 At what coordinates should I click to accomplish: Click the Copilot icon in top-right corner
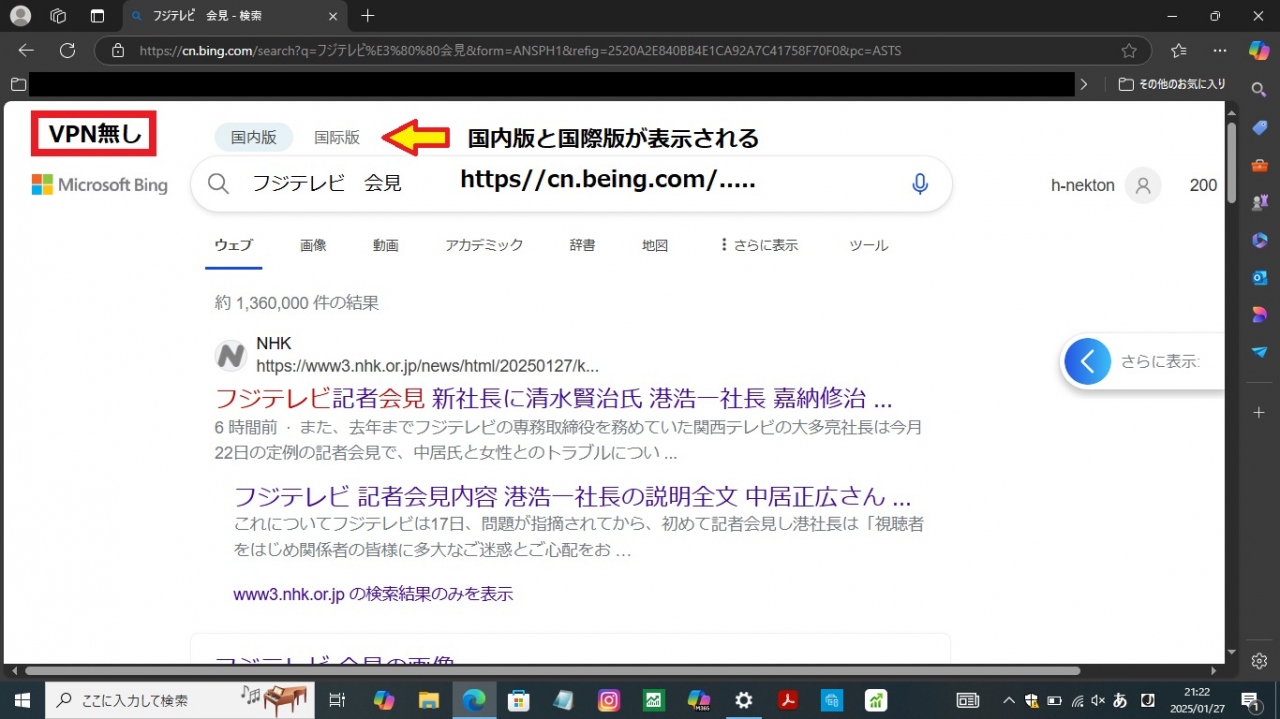point(1259,50)
